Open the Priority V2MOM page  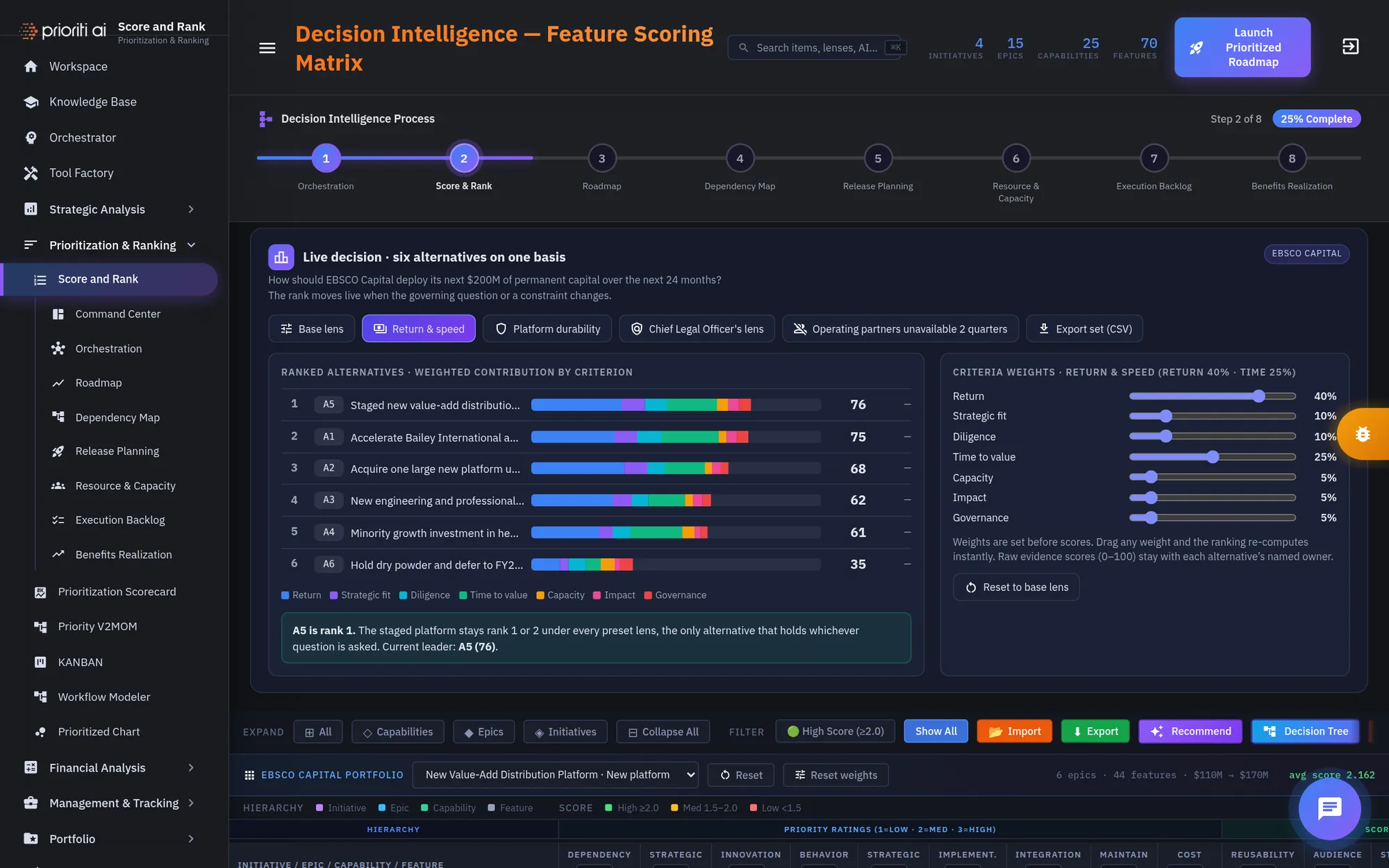tap(97, 626)
